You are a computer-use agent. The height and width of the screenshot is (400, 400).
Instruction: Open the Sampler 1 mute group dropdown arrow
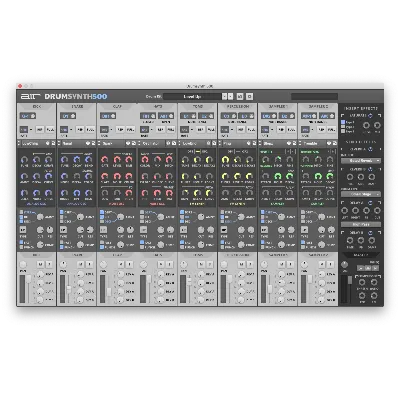[273, 129]
